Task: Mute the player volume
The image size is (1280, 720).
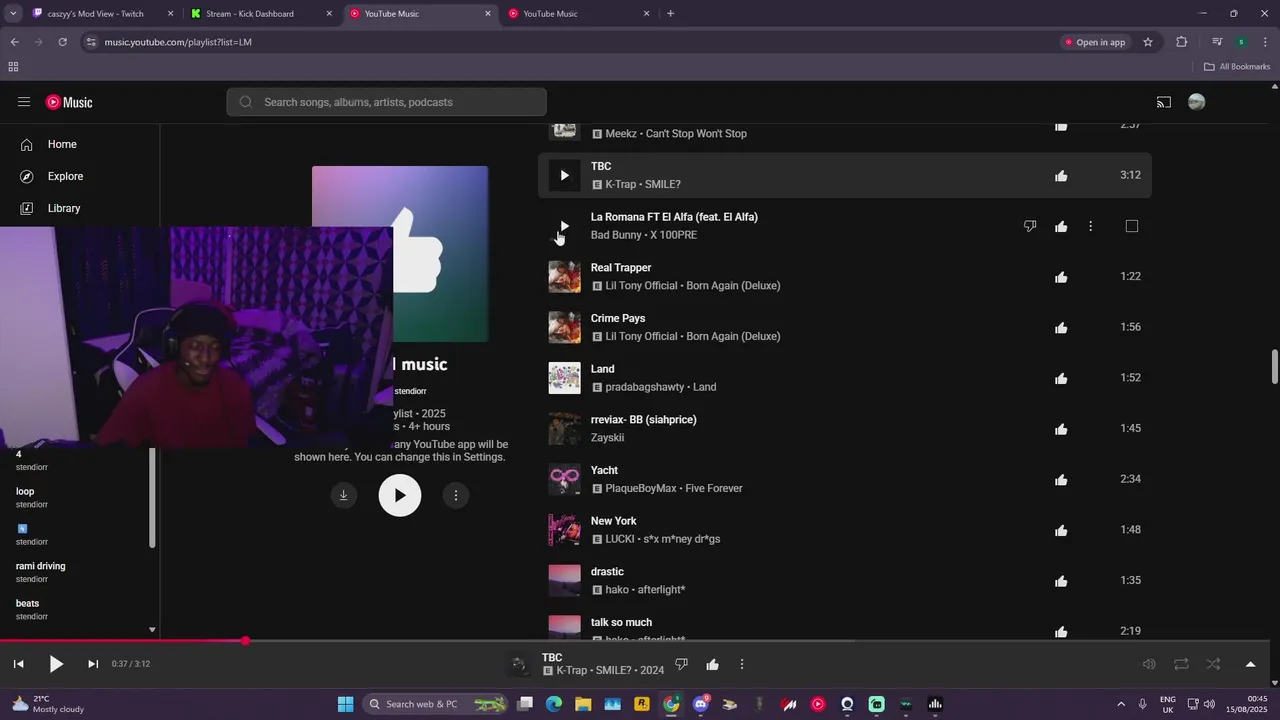Action: [1149, 664]
